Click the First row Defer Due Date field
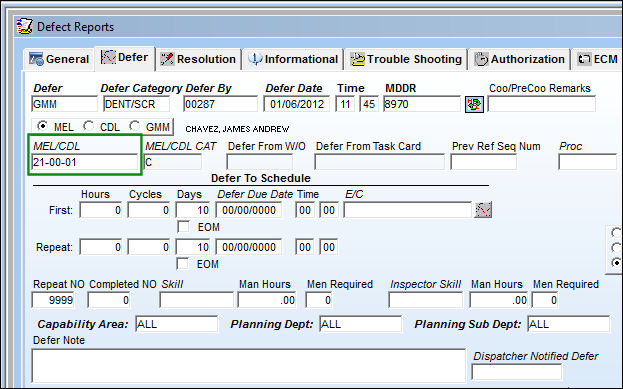The width and height of the screenshot is (623, 389). tap(249, 210)
